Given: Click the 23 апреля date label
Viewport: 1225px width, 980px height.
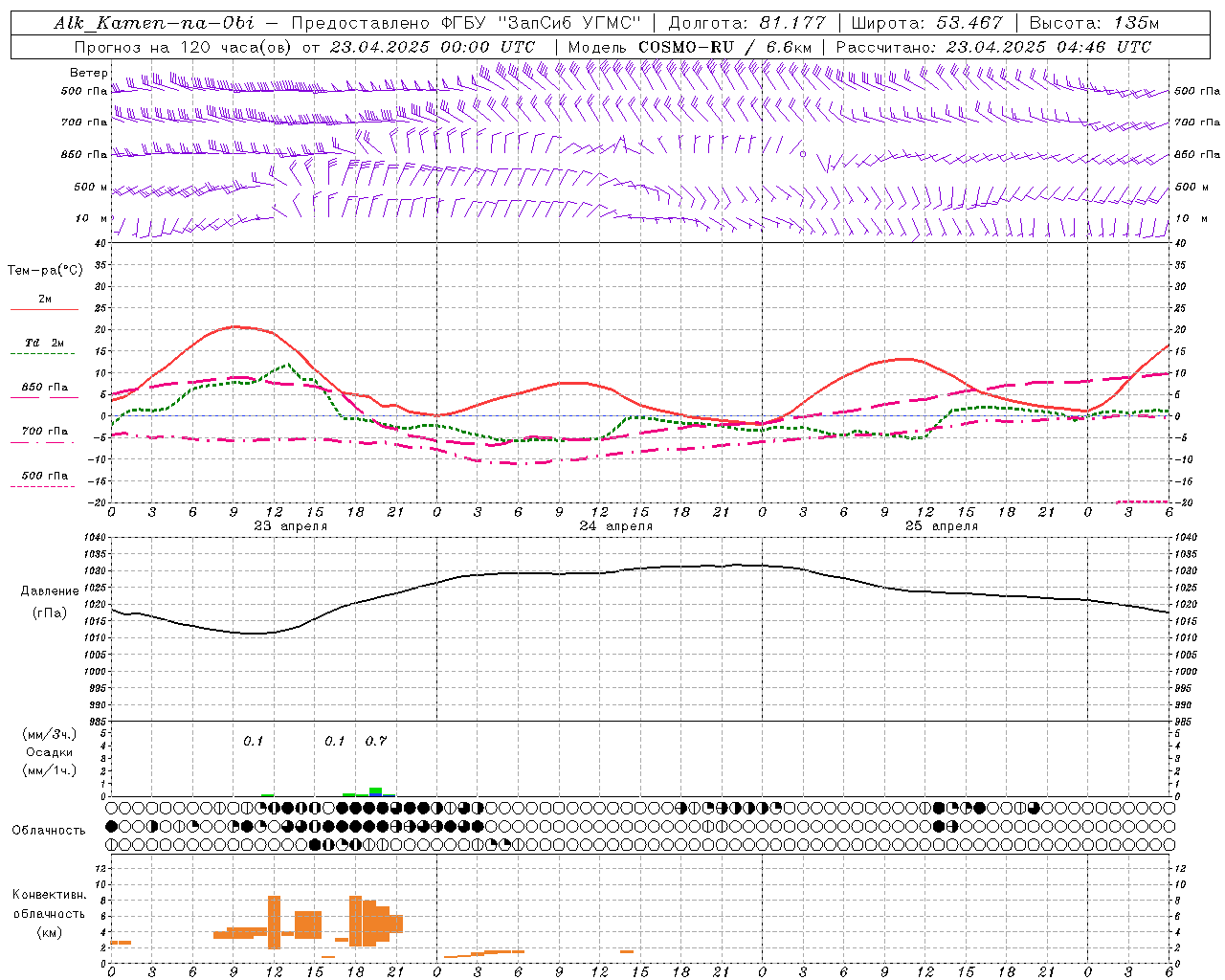Looking at the screenshot, I should pyautogui.click(x=290, y=526).
